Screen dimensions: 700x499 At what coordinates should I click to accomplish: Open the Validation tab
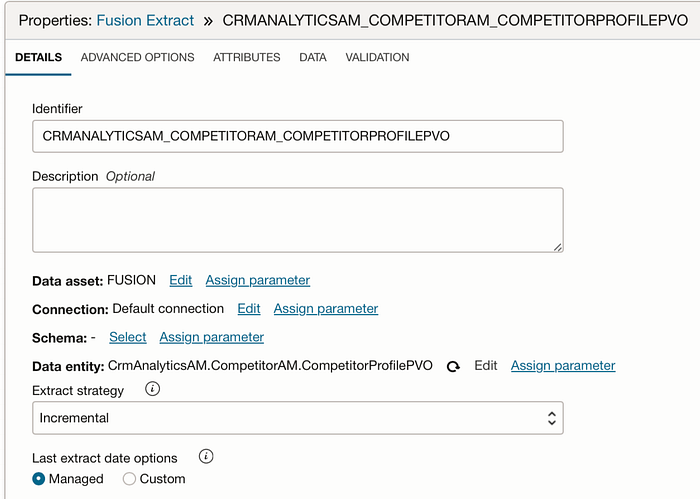pyautogui.click(x=377, y=57)
